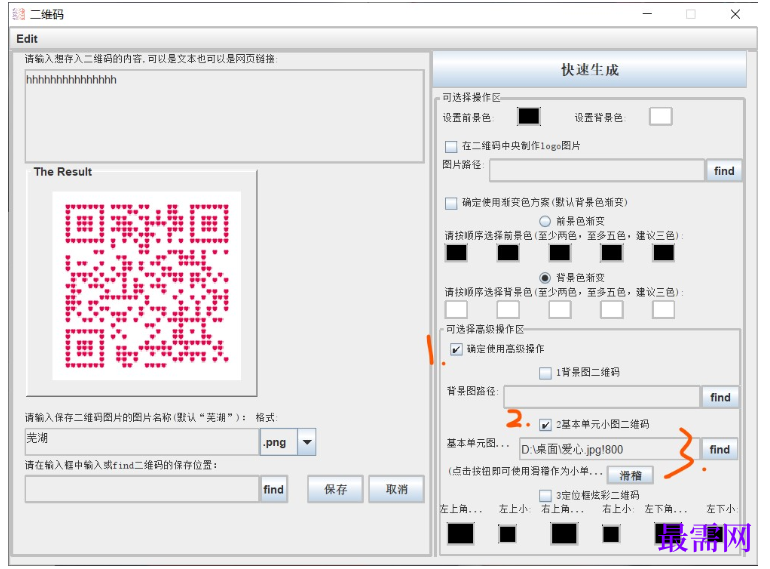Pick the 右上角 large locator color swatch
770x569 pixels.
(564, 534)
